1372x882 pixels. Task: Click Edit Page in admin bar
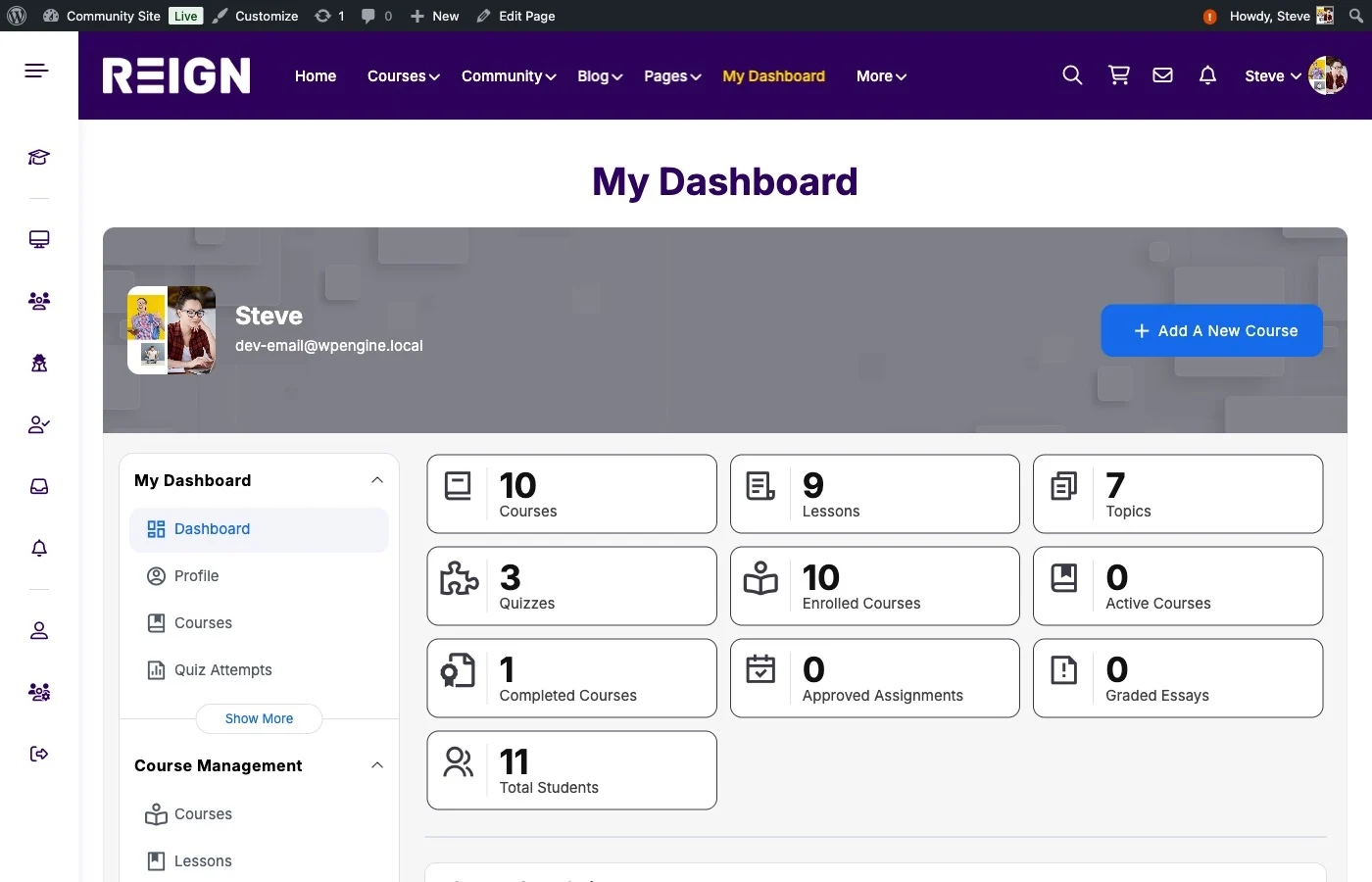[x=515, y=16]
